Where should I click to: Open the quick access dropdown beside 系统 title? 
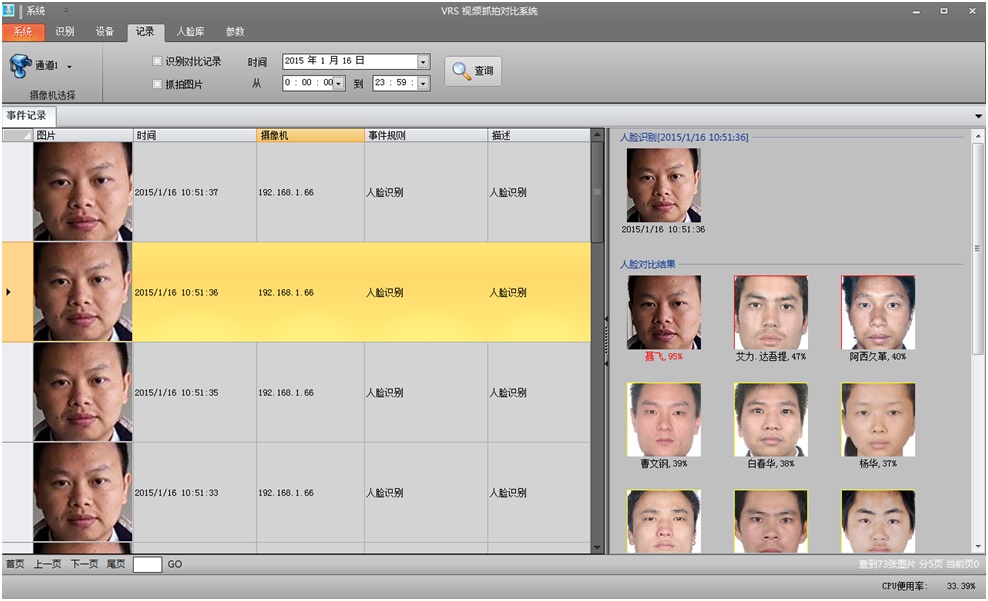click(66, 11)
